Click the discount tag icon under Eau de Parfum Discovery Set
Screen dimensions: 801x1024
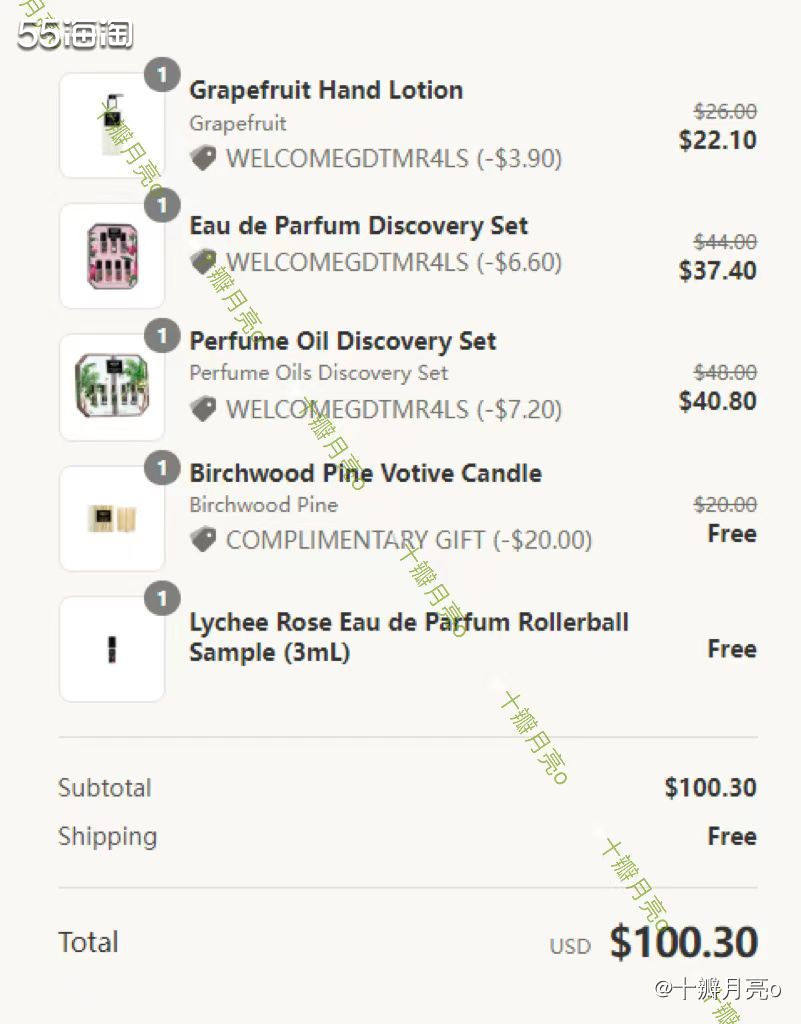203,262
